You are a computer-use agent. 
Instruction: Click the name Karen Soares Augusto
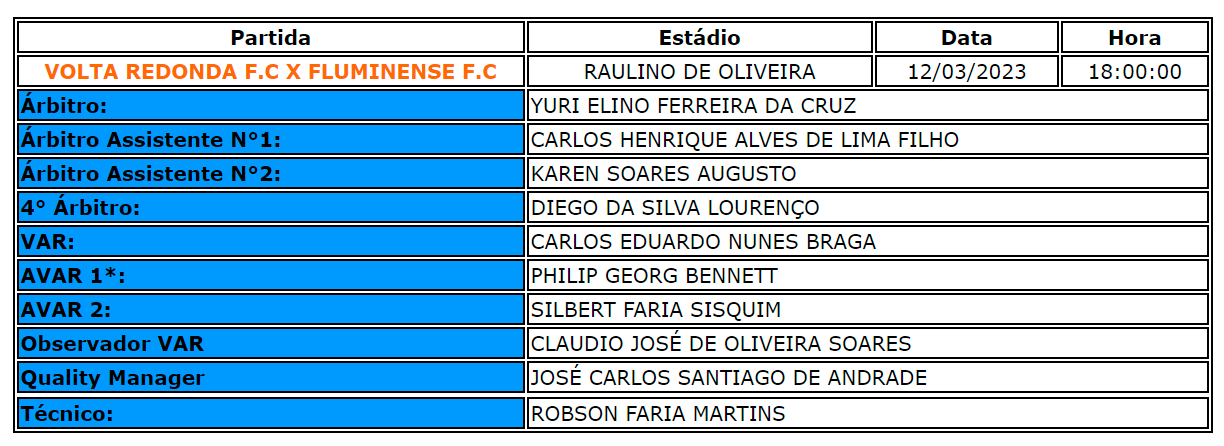coord(664,174)
